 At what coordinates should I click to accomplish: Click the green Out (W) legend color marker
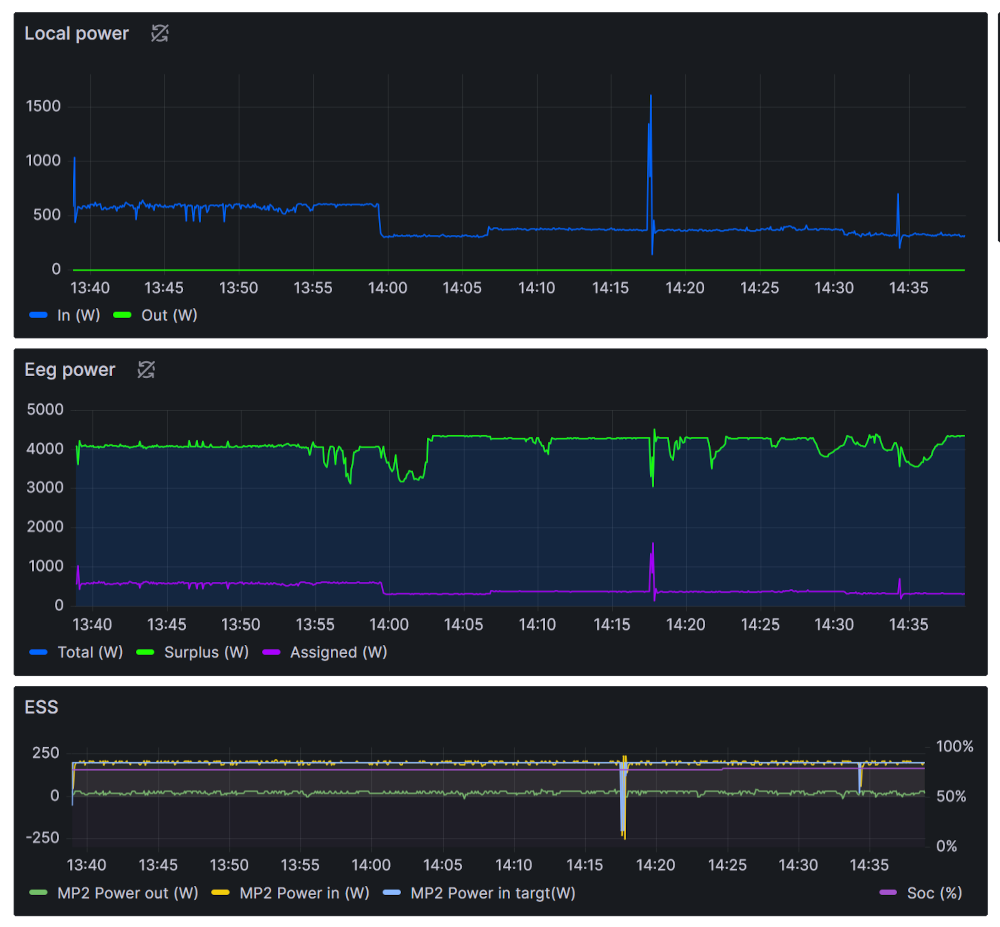(x=123, y=315)
